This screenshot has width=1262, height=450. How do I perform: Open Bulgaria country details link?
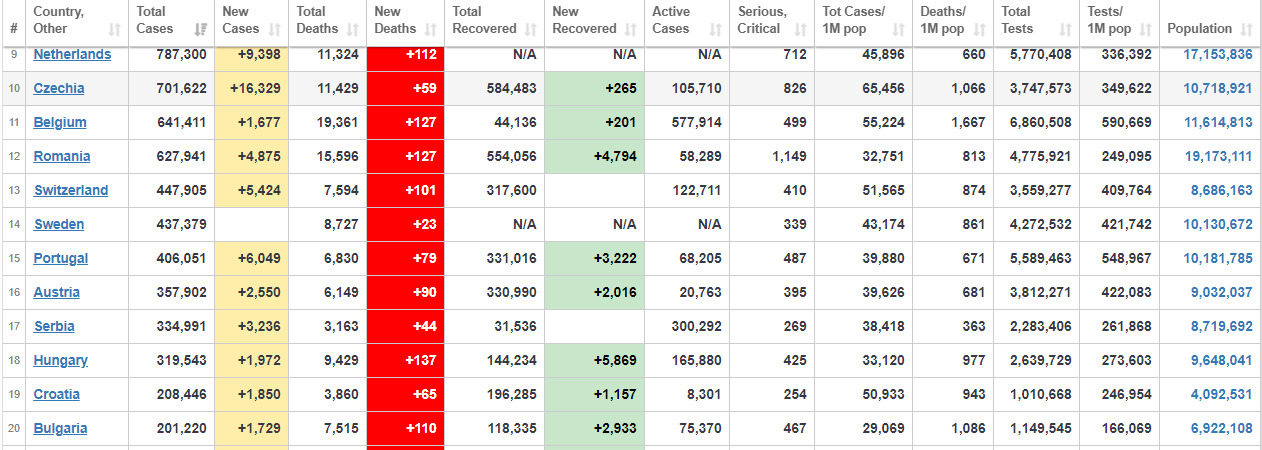[x=60, y=428]
